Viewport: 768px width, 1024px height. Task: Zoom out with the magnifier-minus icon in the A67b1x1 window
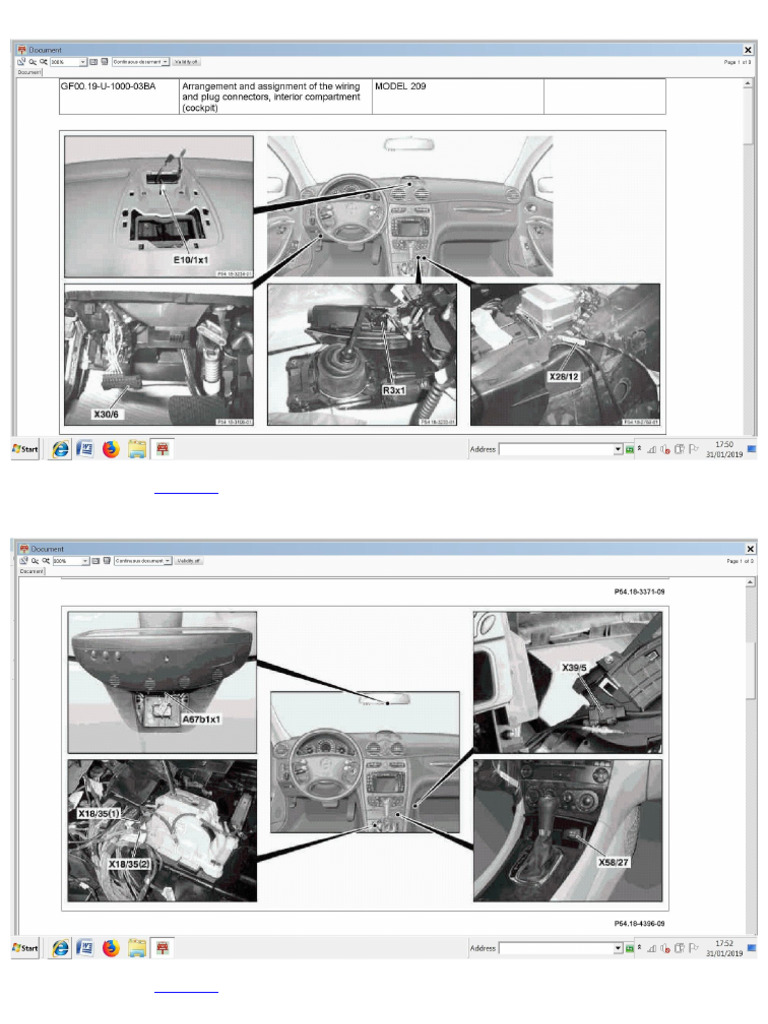click(x=35, y=560)
